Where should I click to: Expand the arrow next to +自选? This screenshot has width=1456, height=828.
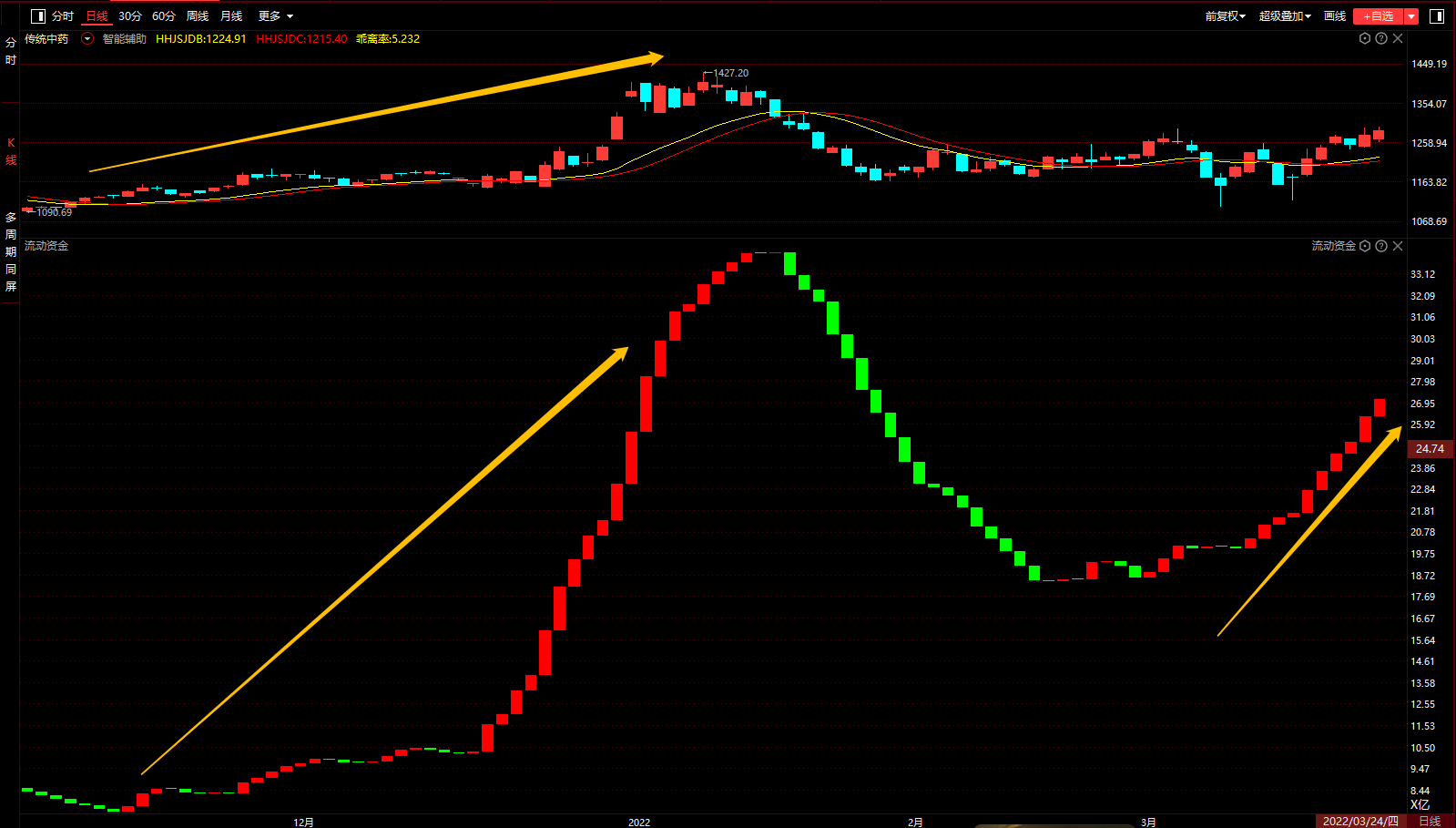pyautogui.click(x=1411, y=16)
